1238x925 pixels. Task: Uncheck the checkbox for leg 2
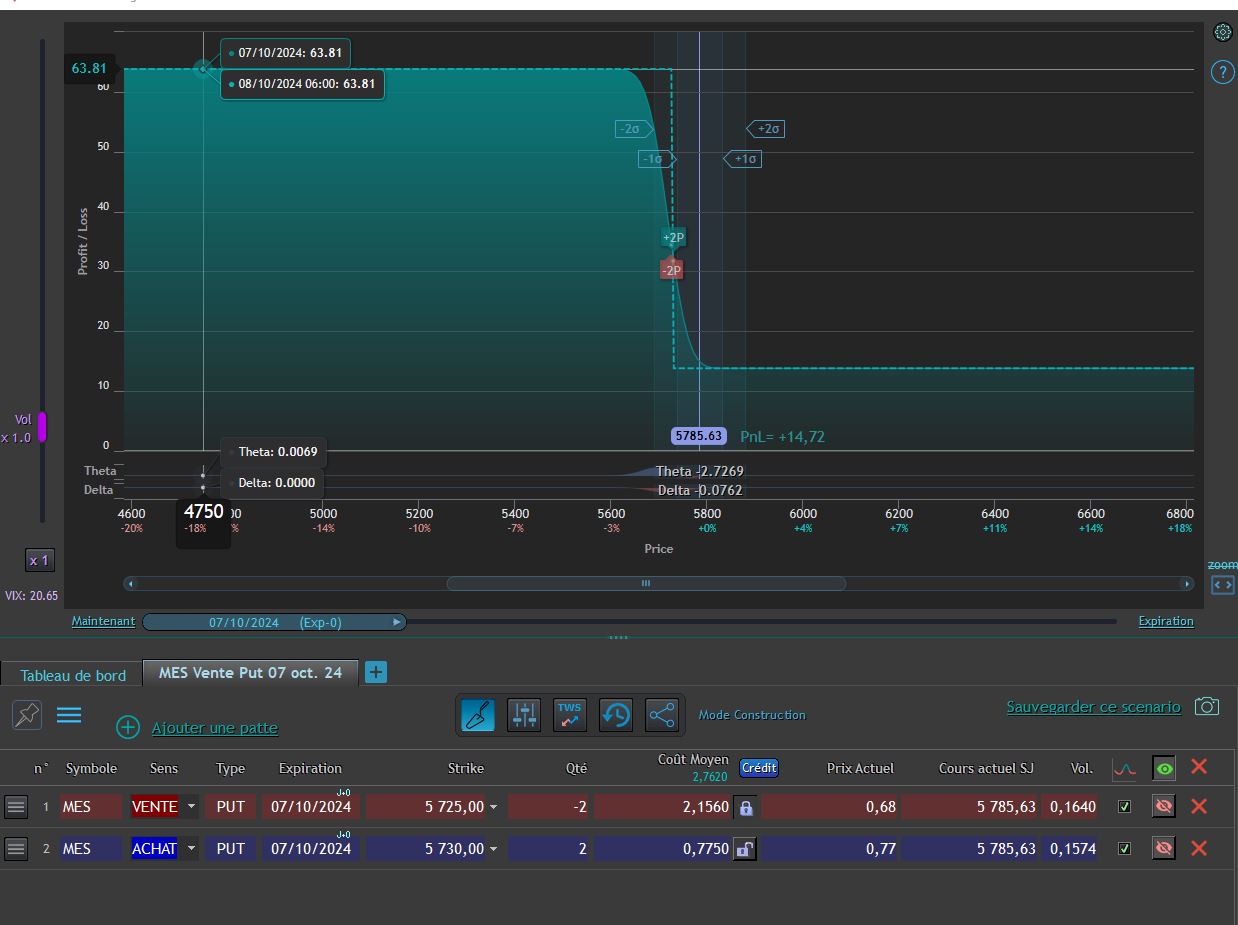pos(1124,849)
